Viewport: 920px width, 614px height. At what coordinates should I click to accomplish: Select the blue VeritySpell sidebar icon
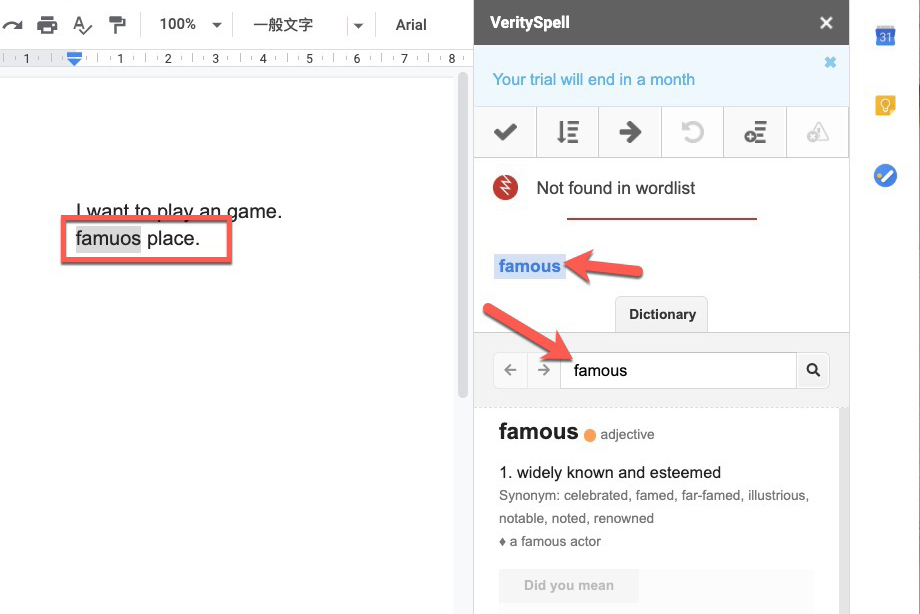point(884,175)
